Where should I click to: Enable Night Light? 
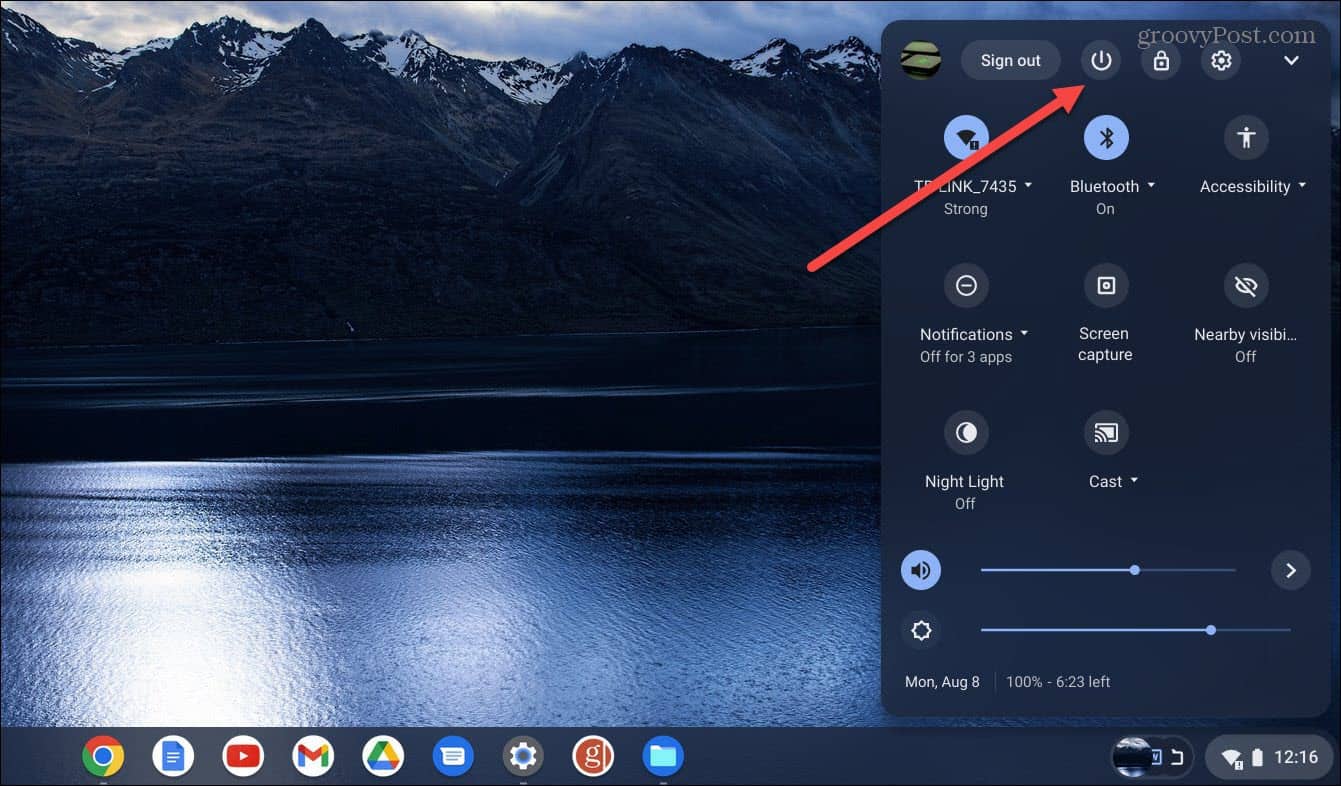point(966,432)
